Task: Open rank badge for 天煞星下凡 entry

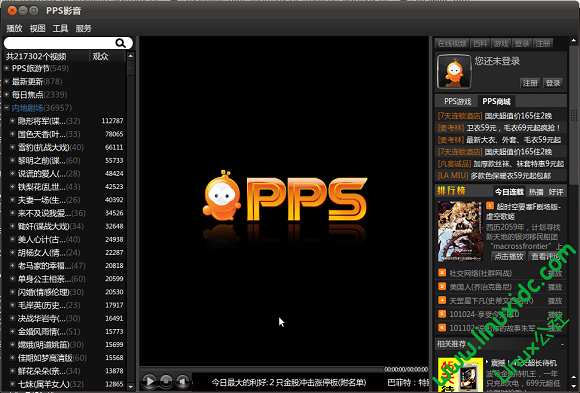Action: [x=442, y=300]
